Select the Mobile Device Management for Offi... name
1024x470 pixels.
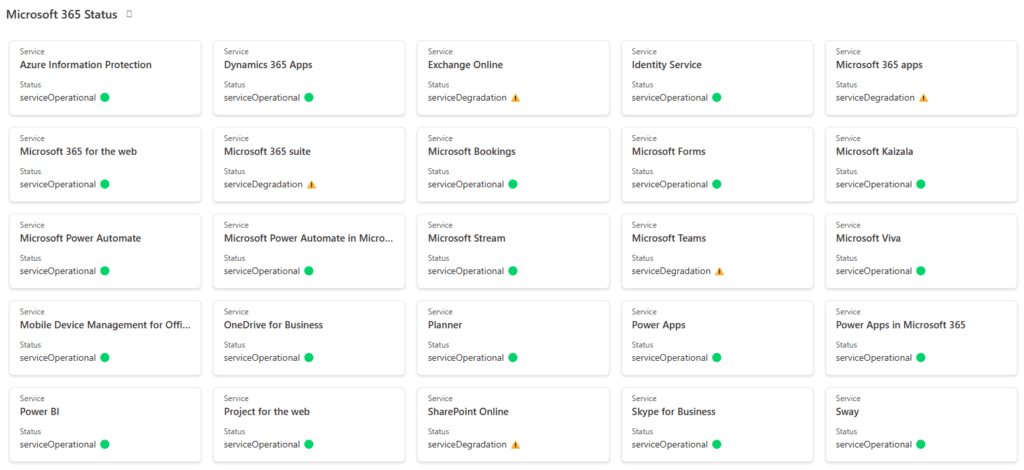[x=105, y=325]
